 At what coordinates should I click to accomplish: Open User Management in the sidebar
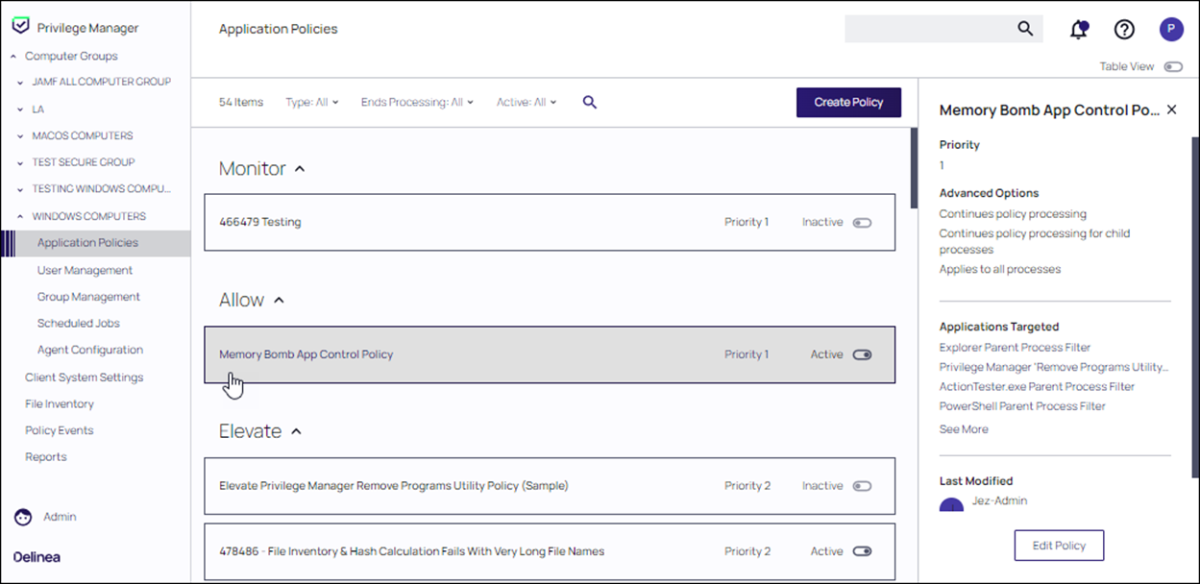85,270
